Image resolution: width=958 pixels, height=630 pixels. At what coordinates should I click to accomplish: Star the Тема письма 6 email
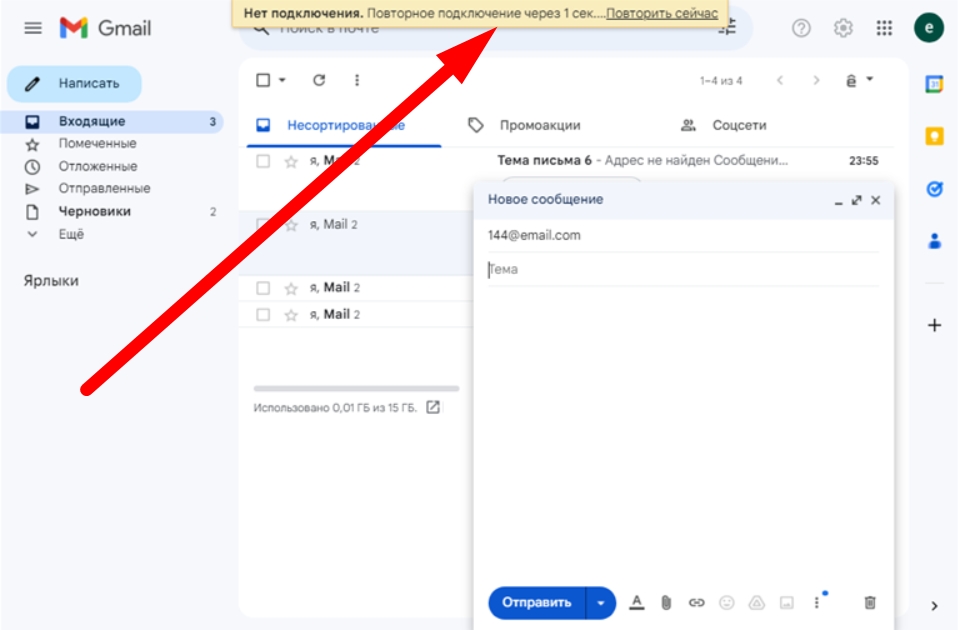click(x=291, y=161)
